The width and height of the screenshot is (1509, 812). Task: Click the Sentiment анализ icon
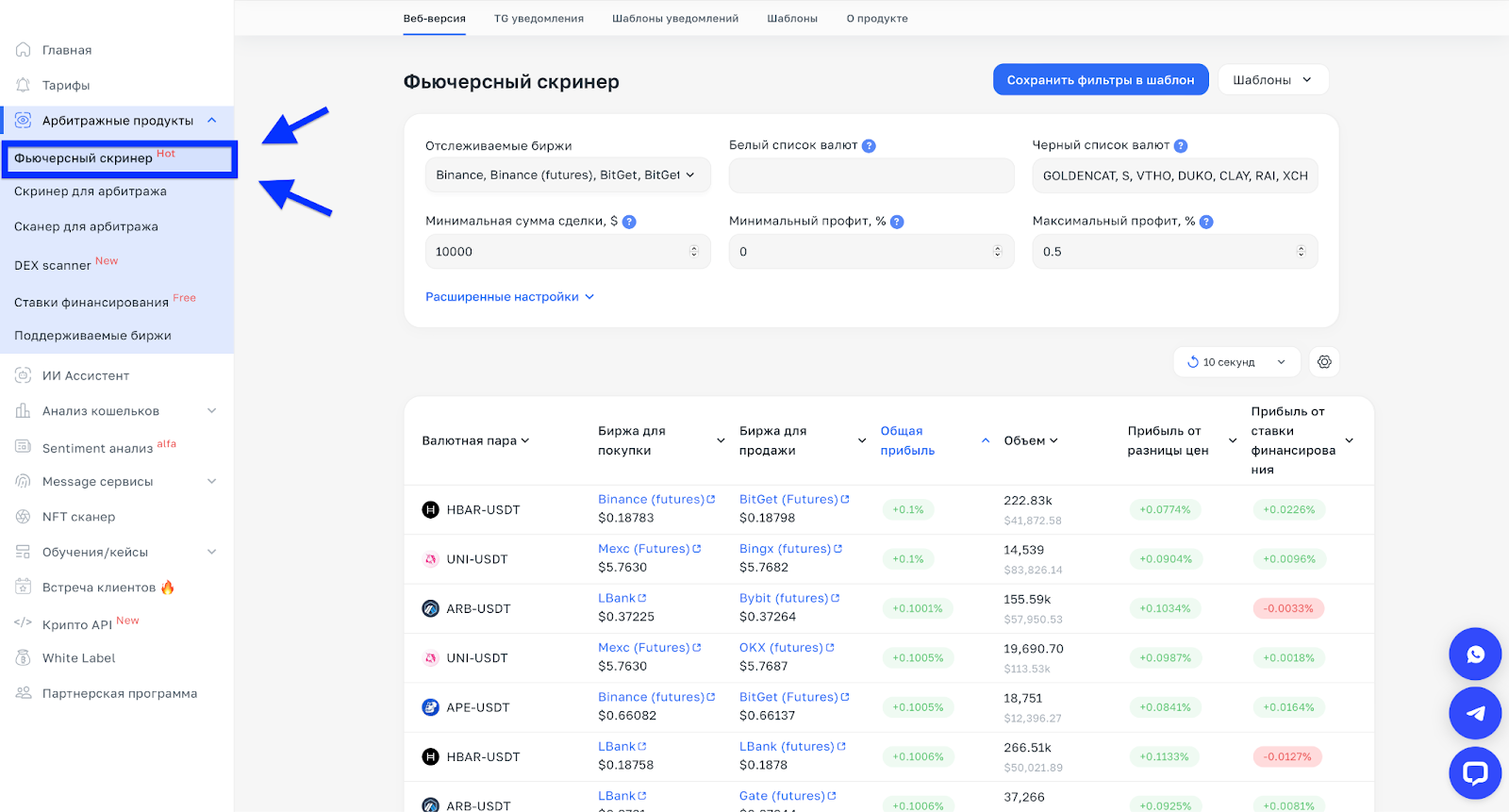click(x=23, y=446)
